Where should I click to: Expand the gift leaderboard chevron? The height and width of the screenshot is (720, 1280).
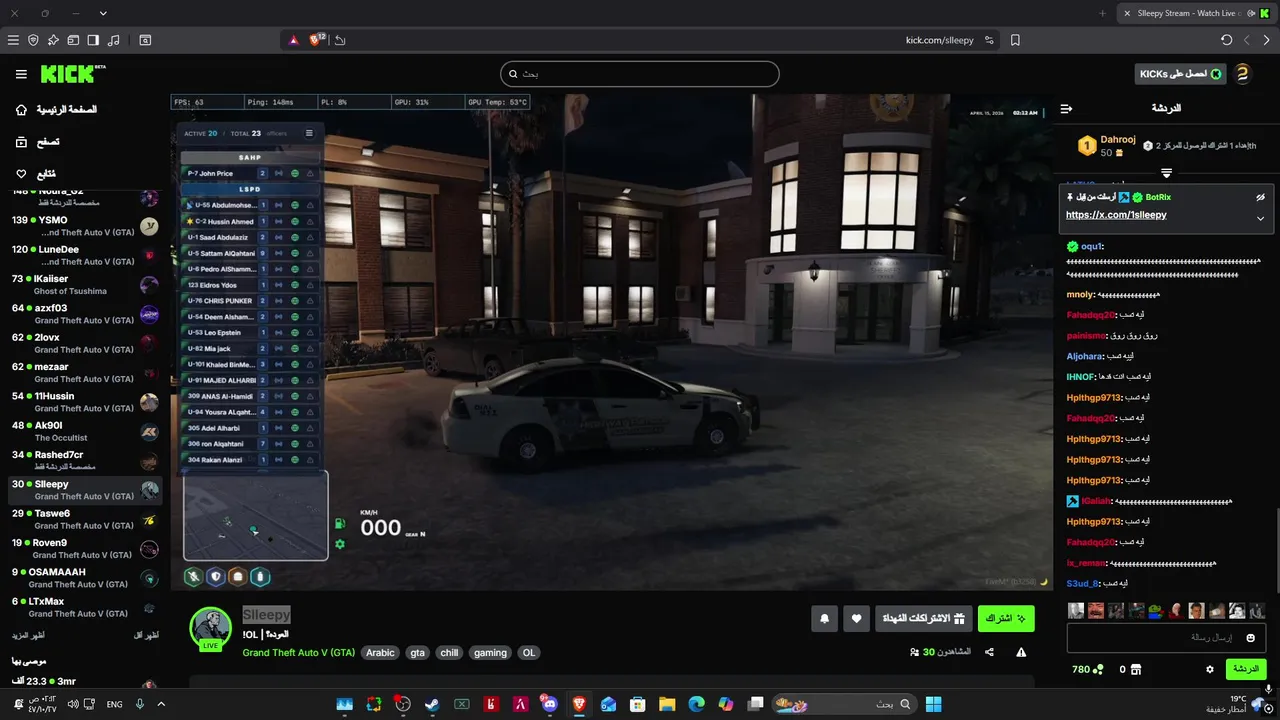coord(1166,173)
